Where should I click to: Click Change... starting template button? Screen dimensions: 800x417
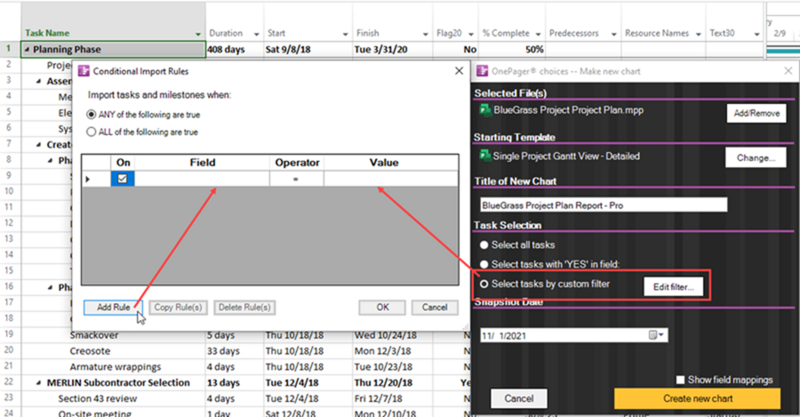point(756,158)
